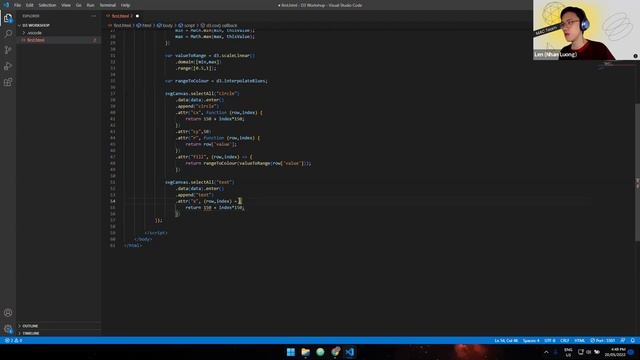Viewport: 640px width, 360px height.
Task: Open the Selection menu
Action: [x=47, y=5]
